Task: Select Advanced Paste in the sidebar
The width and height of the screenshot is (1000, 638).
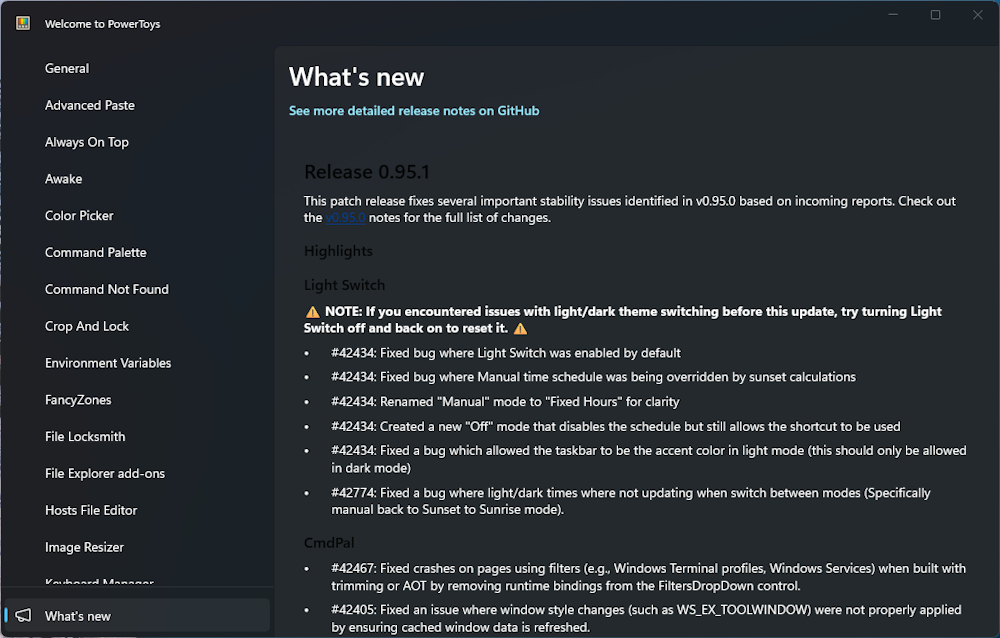Action: 90,105
